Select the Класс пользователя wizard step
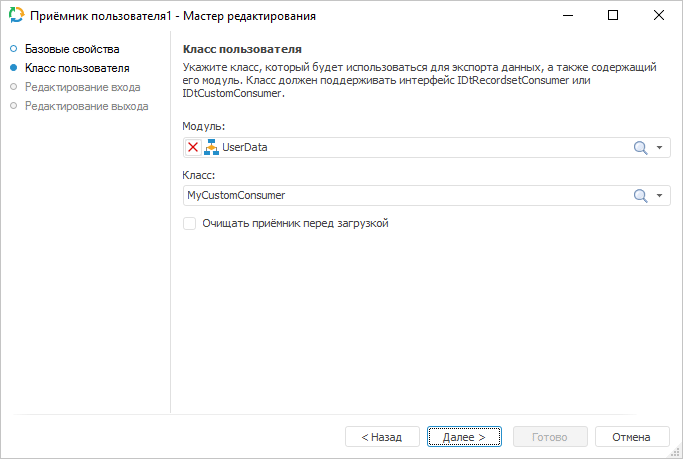 (x=76, y=68)
